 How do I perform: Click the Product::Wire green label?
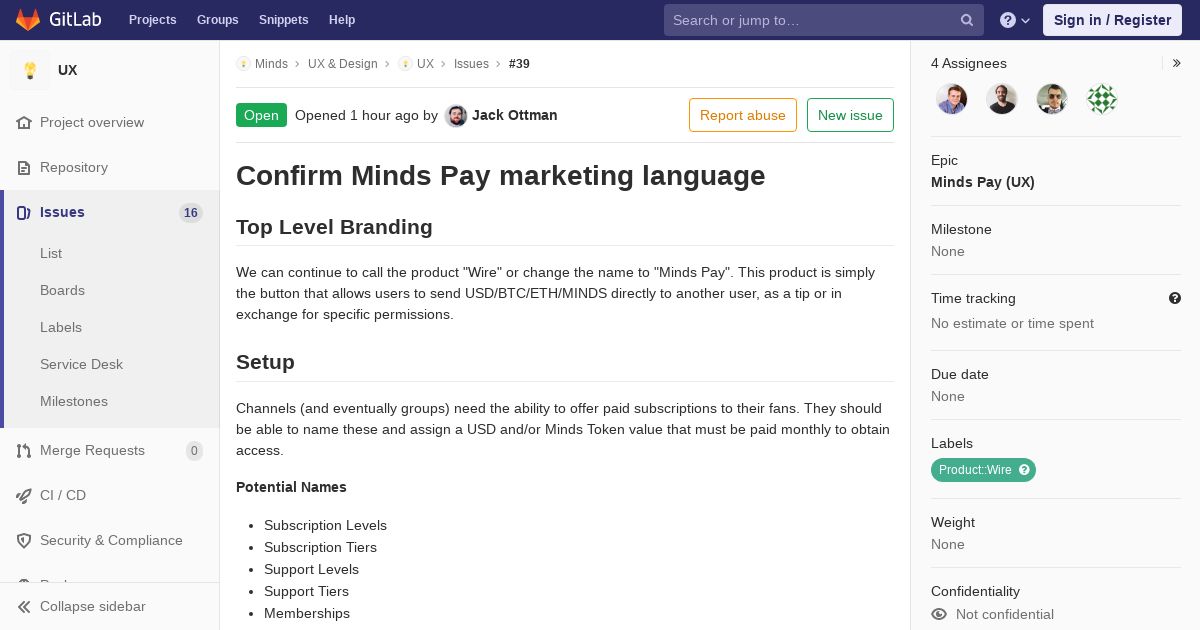tap(975, 470)
